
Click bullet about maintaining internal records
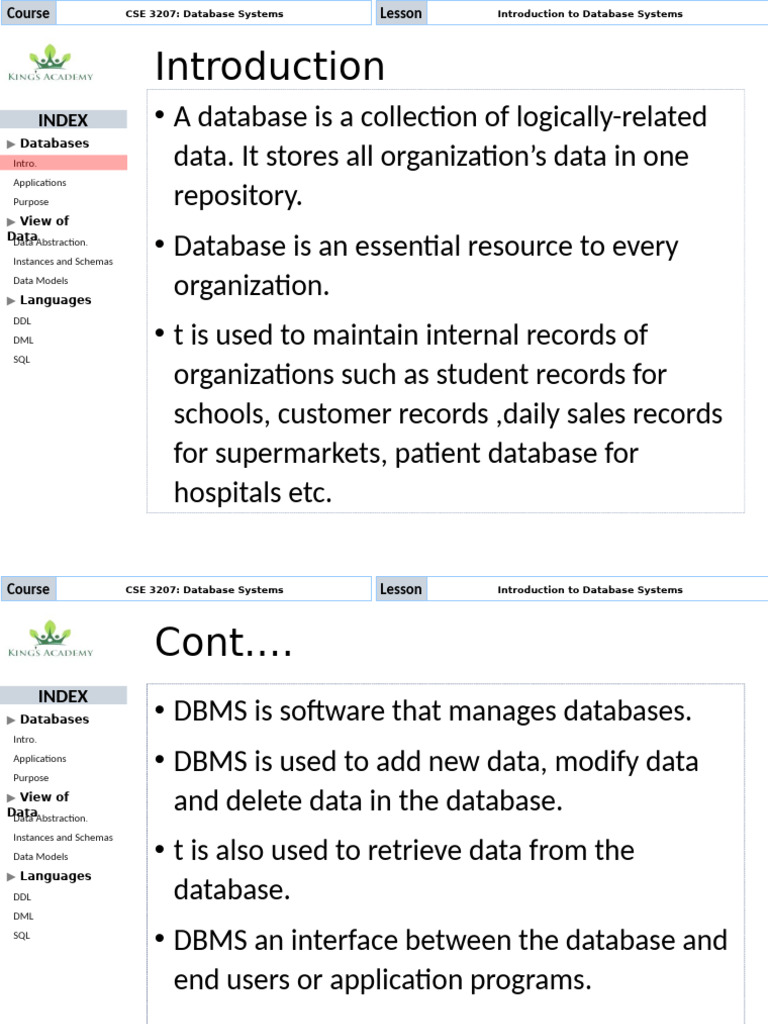439,414
